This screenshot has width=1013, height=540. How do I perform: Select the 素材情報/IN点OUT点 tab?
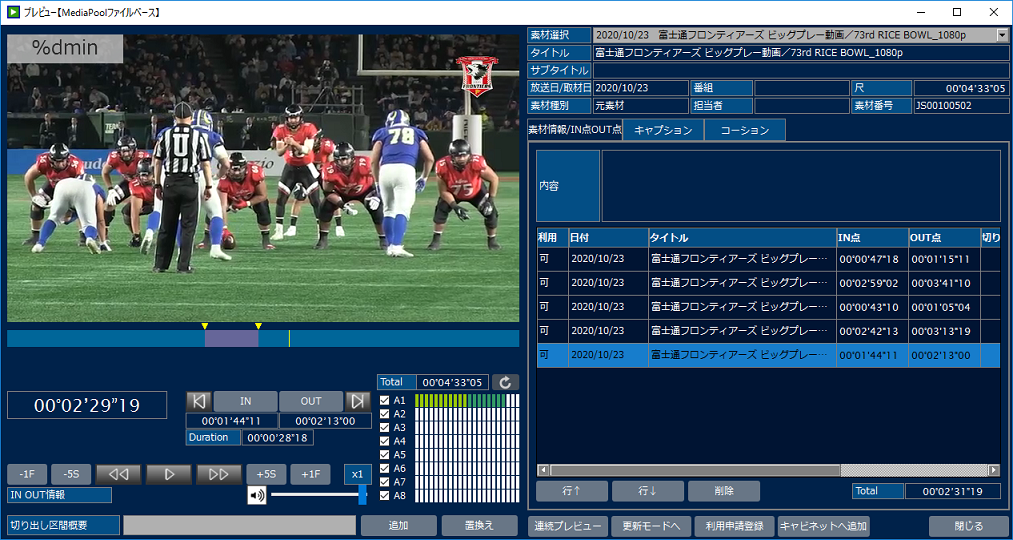(x=575, y=130)
